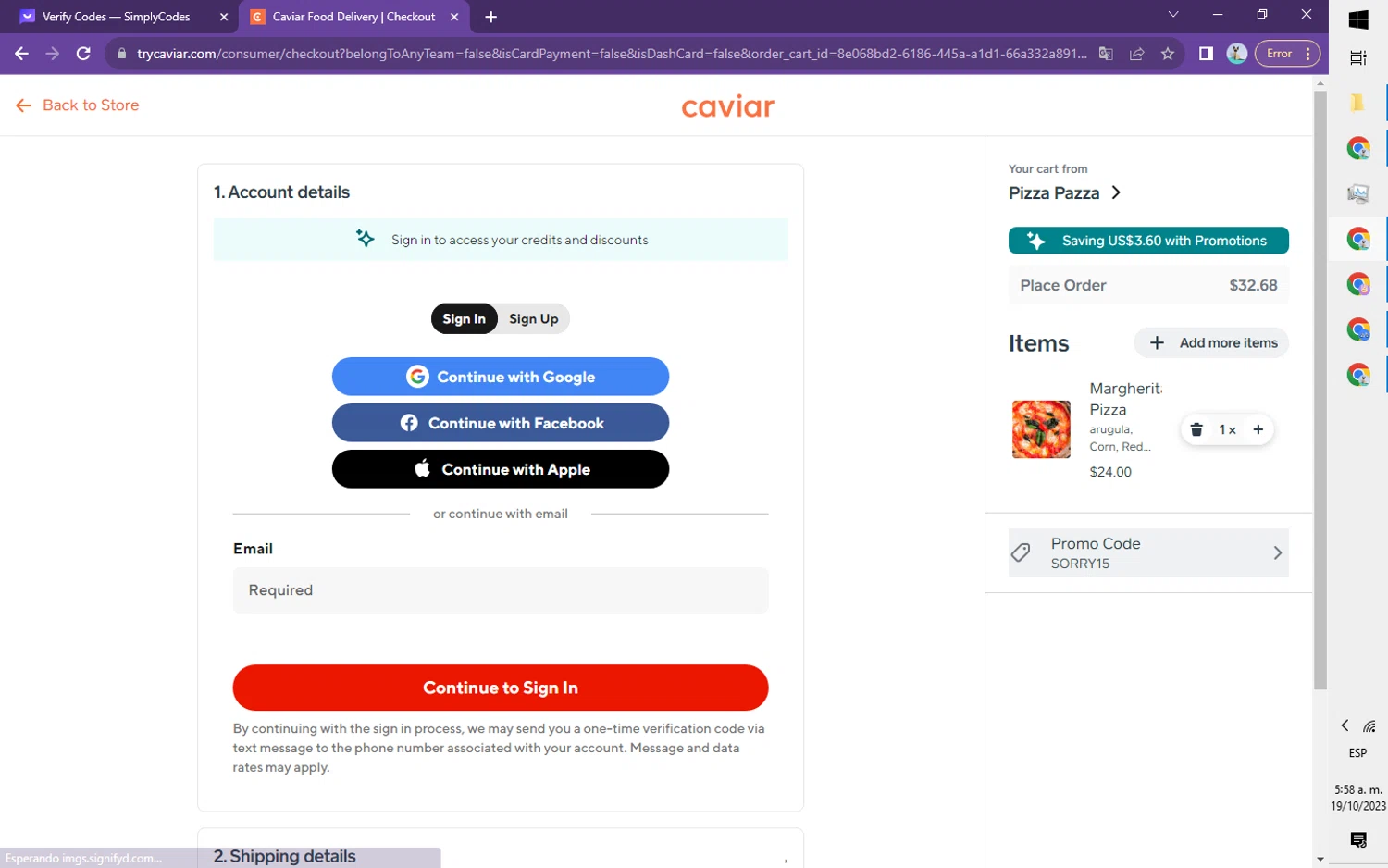Viewport: 1388px width, 868px height.
Task: Click the $24.00 item price
Action: pos(1110,472)
